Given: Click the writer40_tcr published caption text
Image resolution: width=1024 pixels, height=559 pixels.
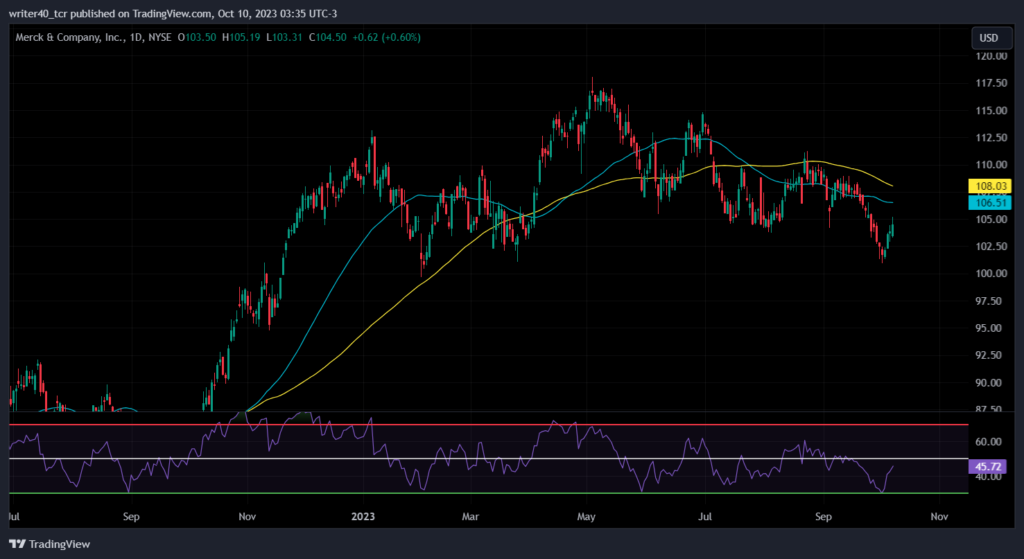Looking at the screenshot, I should (x=172, y=14).
